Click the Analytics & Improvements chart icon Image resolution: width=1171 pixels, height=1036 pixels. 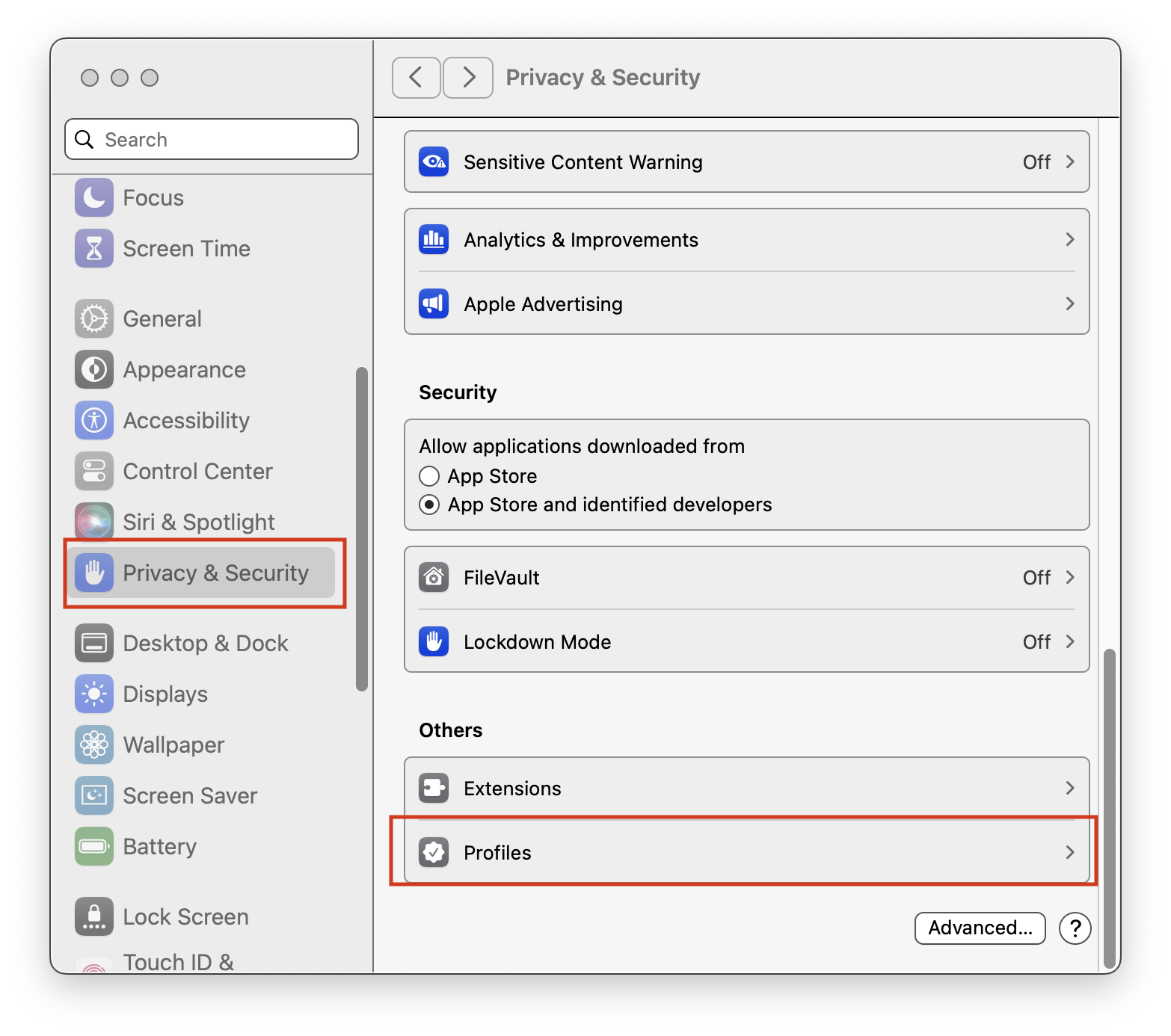point(434,240)
